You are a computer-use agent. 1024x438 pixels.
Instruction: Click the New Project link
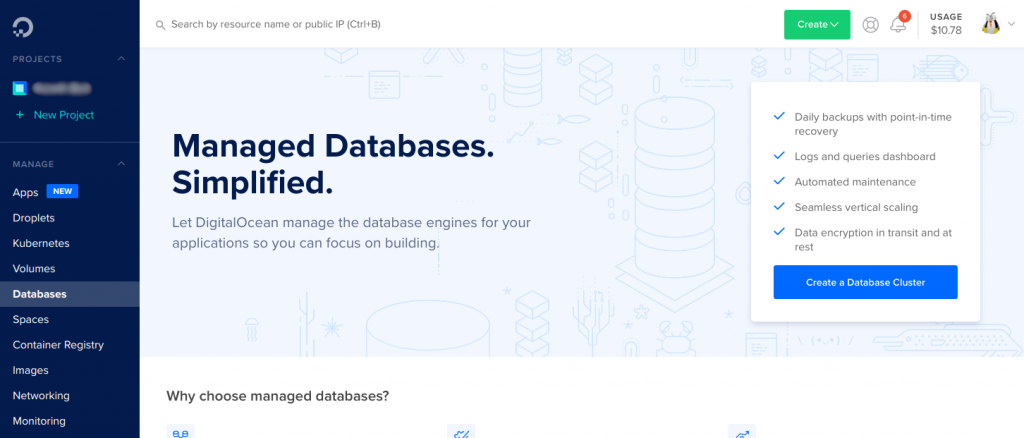64,115
